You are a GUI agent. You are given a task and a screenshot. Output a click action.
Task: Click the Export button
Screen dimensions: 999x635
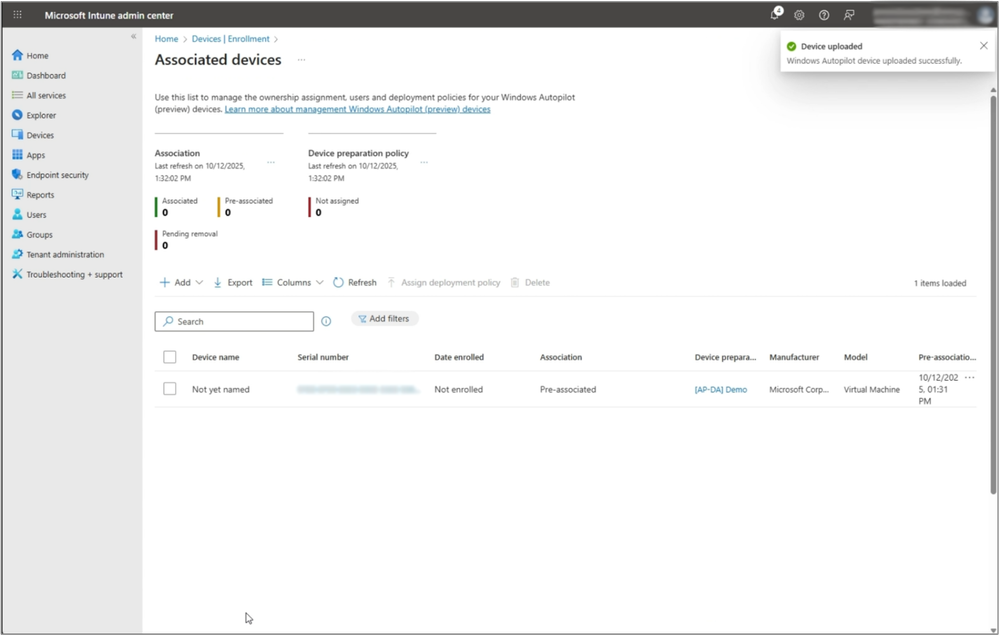[x=233, y=282]
